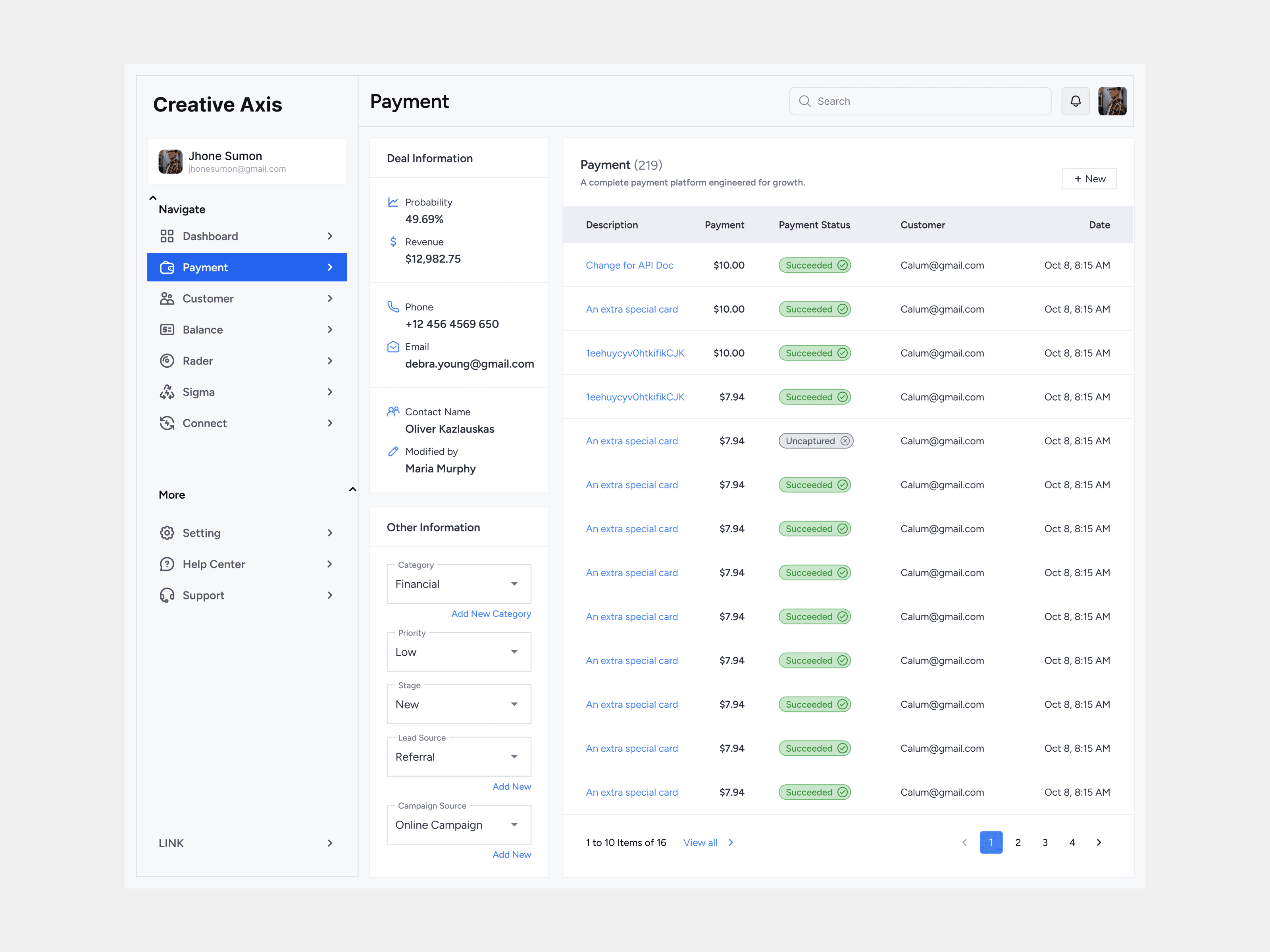The image size is (1270, 952).
Task: Click the + New button
Action: [1089, 178]
